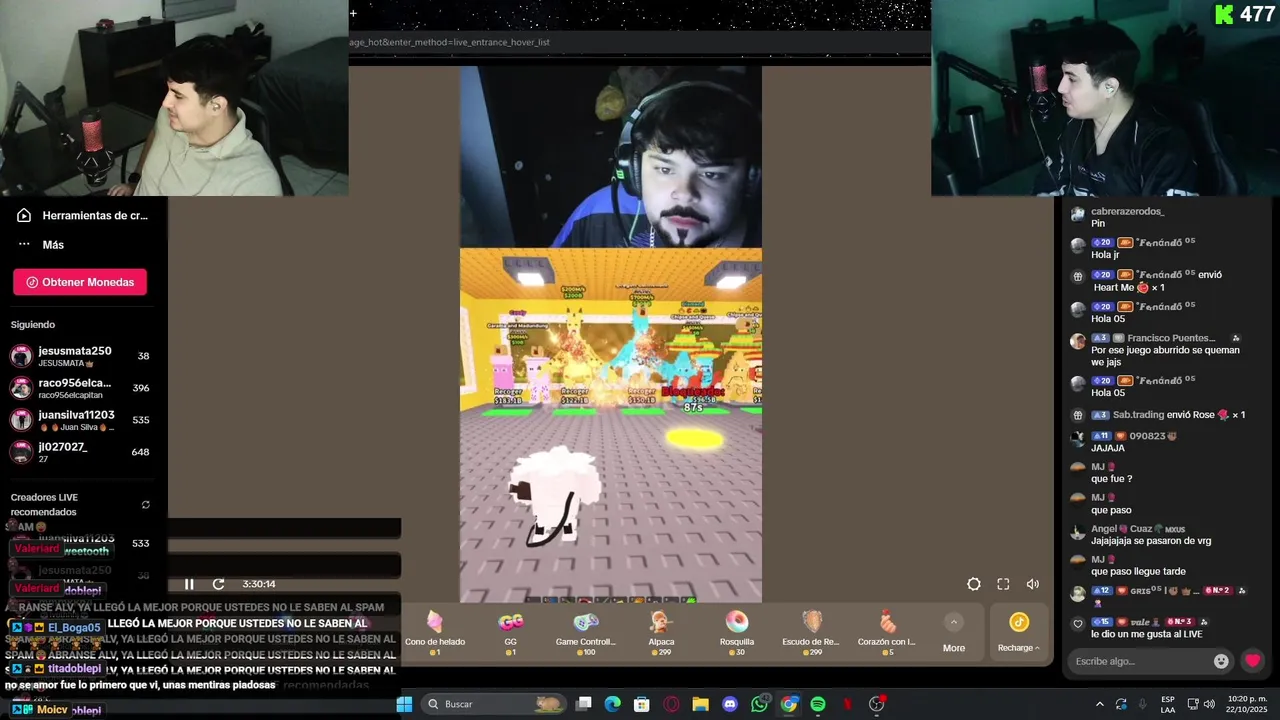This screenshot has width=1280, height=720.
Task: Open the clock and date panel
Action: coord(1244,704)
